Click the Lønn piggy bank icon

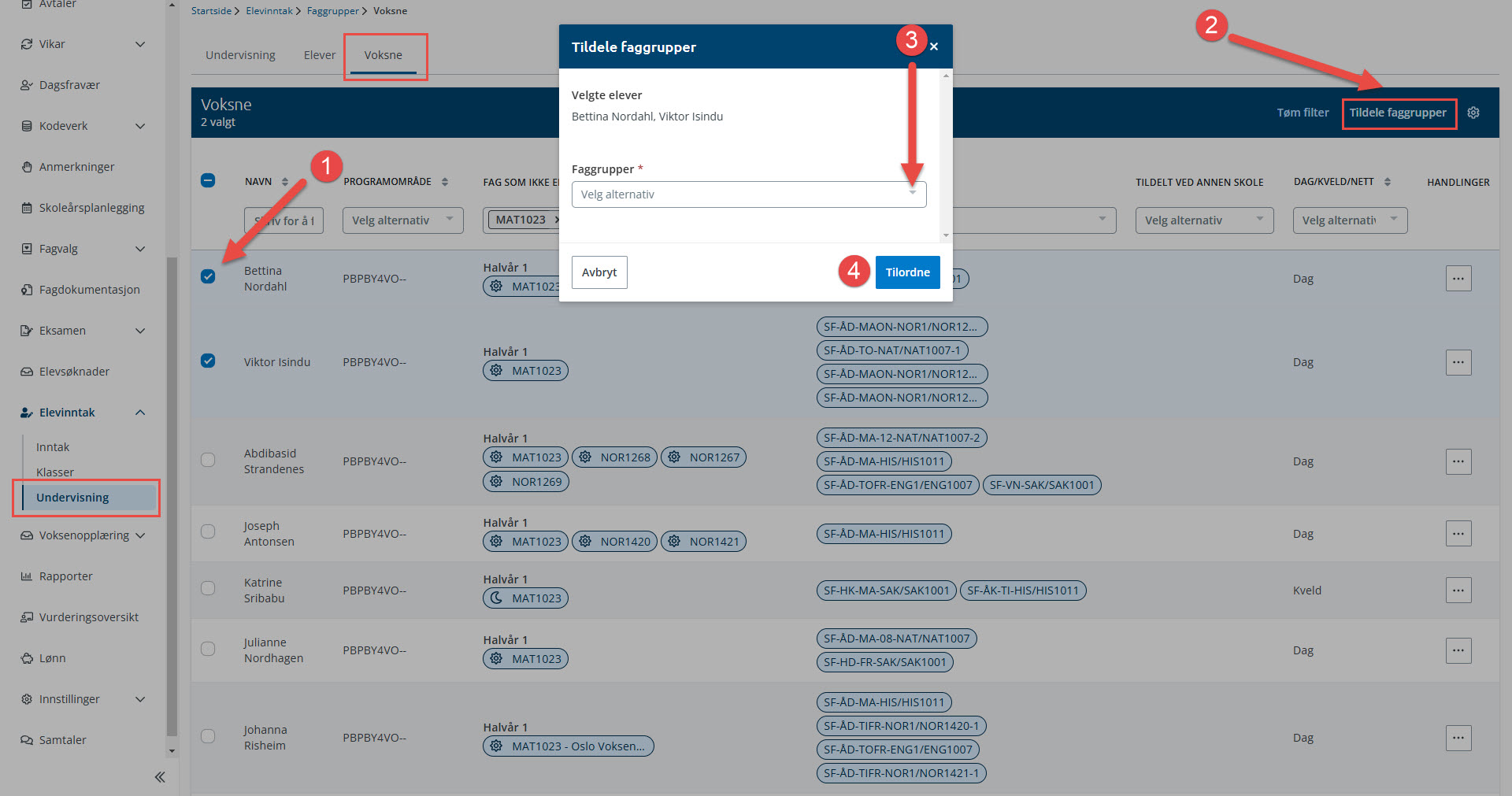pos(27,658)
